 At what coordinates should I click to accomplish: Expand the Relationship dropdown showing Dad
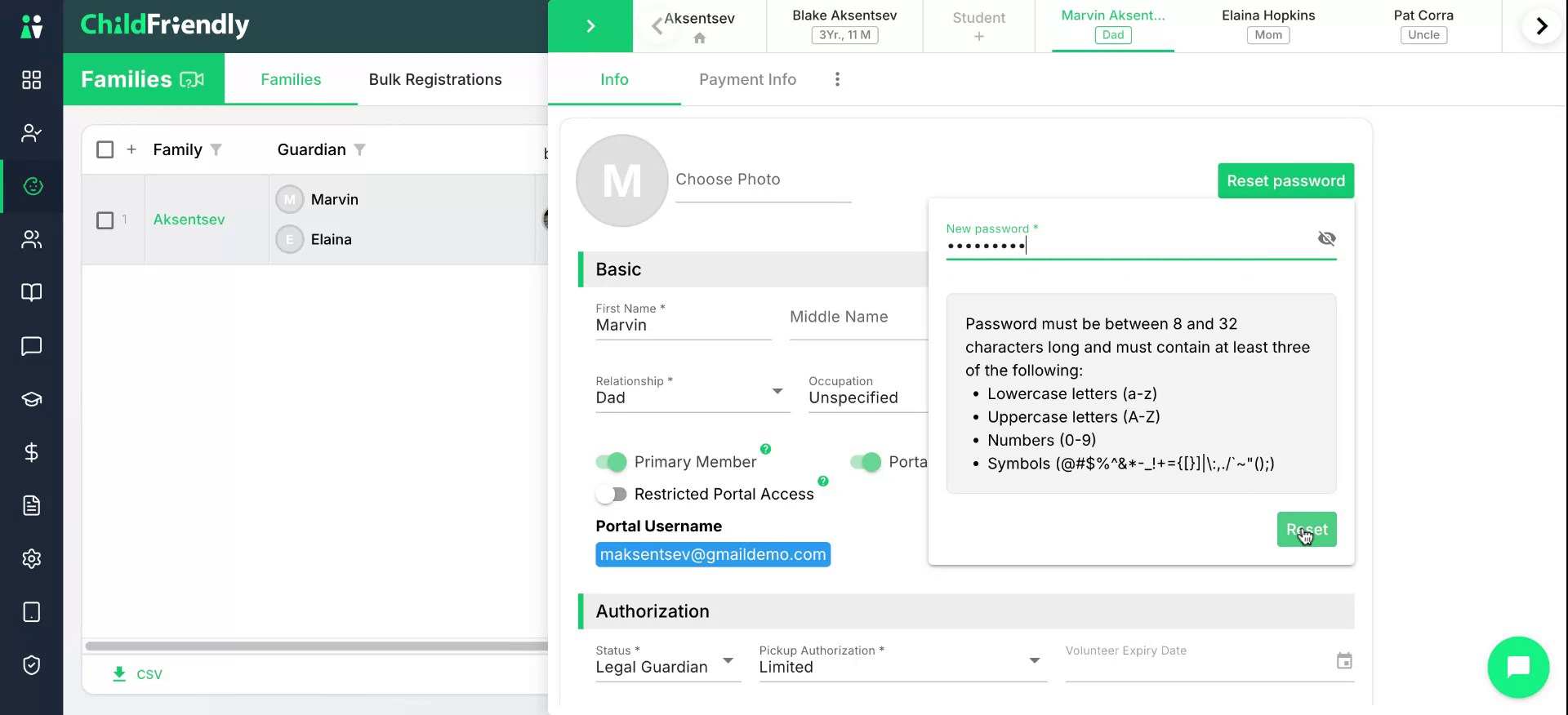(x=693, y=397)
